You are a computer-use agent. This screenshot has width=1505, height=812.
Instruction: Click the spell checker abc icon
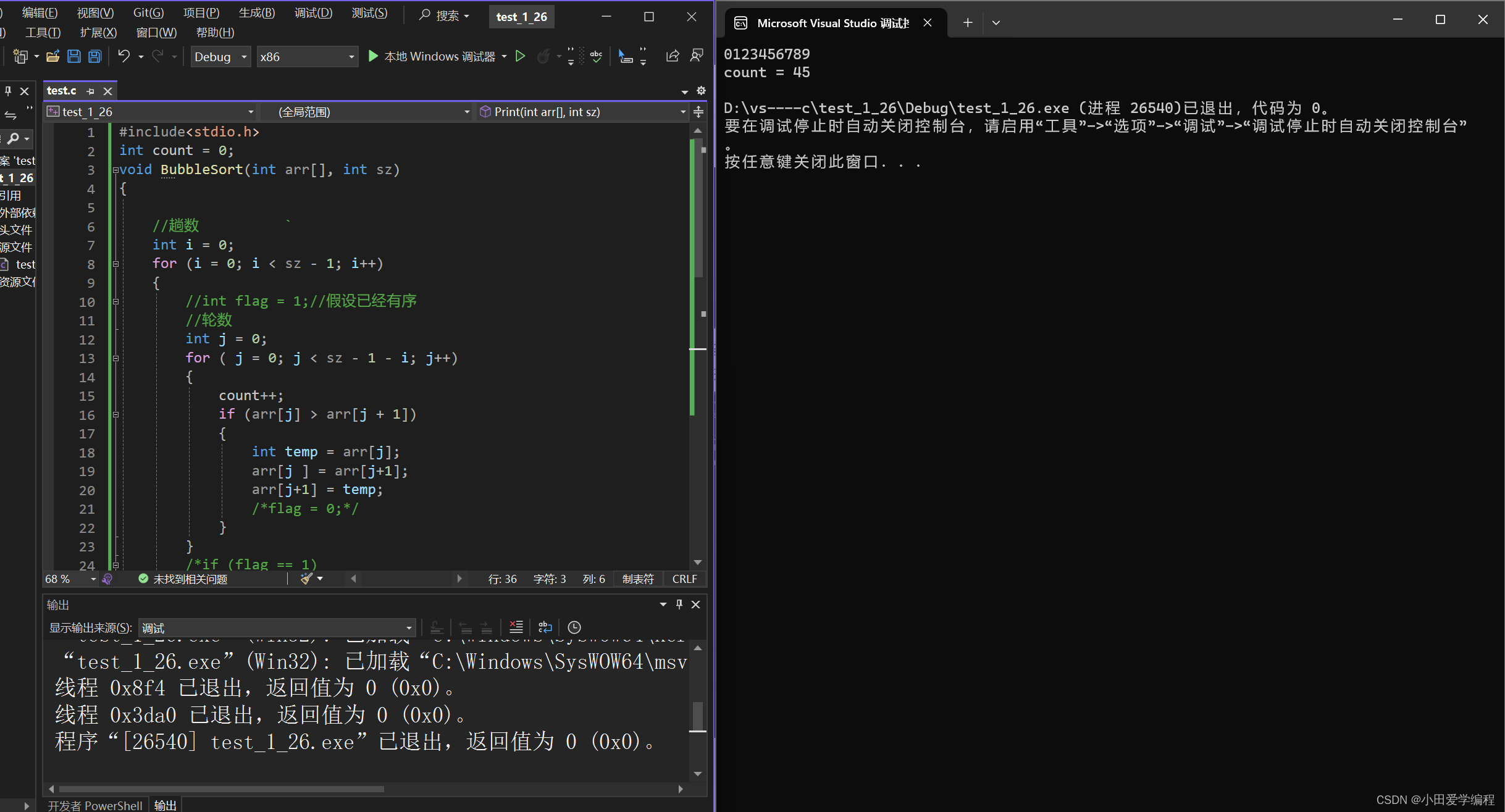pyautogui.click(x=596, y=57)
